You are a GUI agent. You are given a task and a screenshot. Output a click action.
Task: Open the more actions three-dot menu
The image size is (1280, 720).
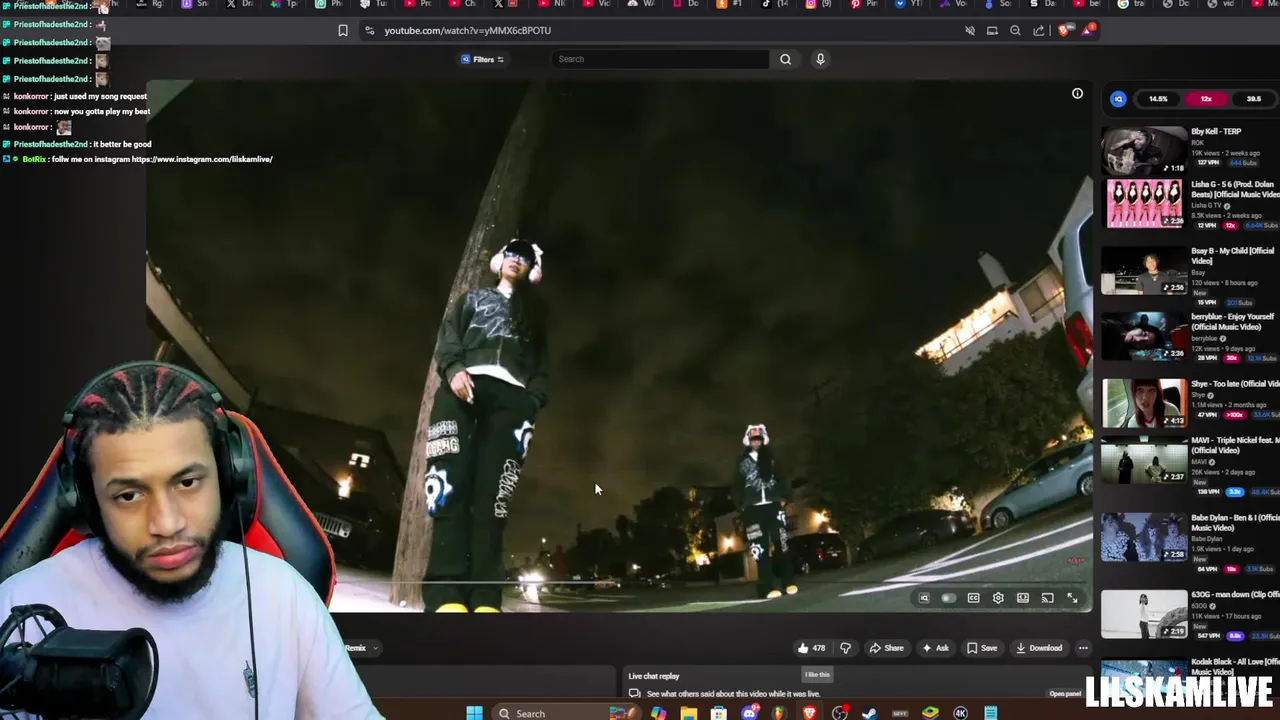[x=1083, y=648]
